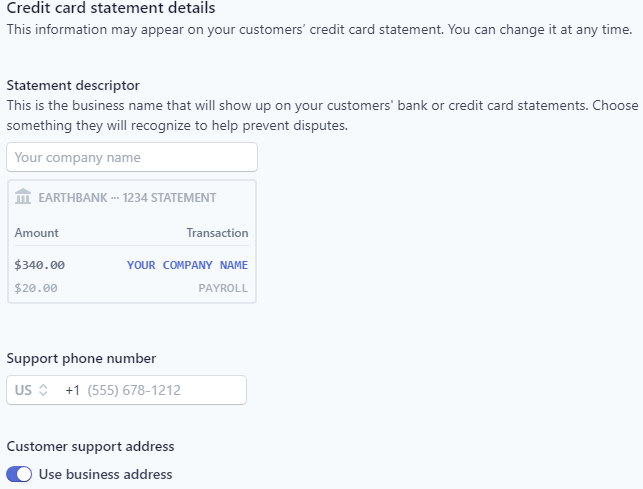Click the up-down chevron beside US

[x=43, y=390]
